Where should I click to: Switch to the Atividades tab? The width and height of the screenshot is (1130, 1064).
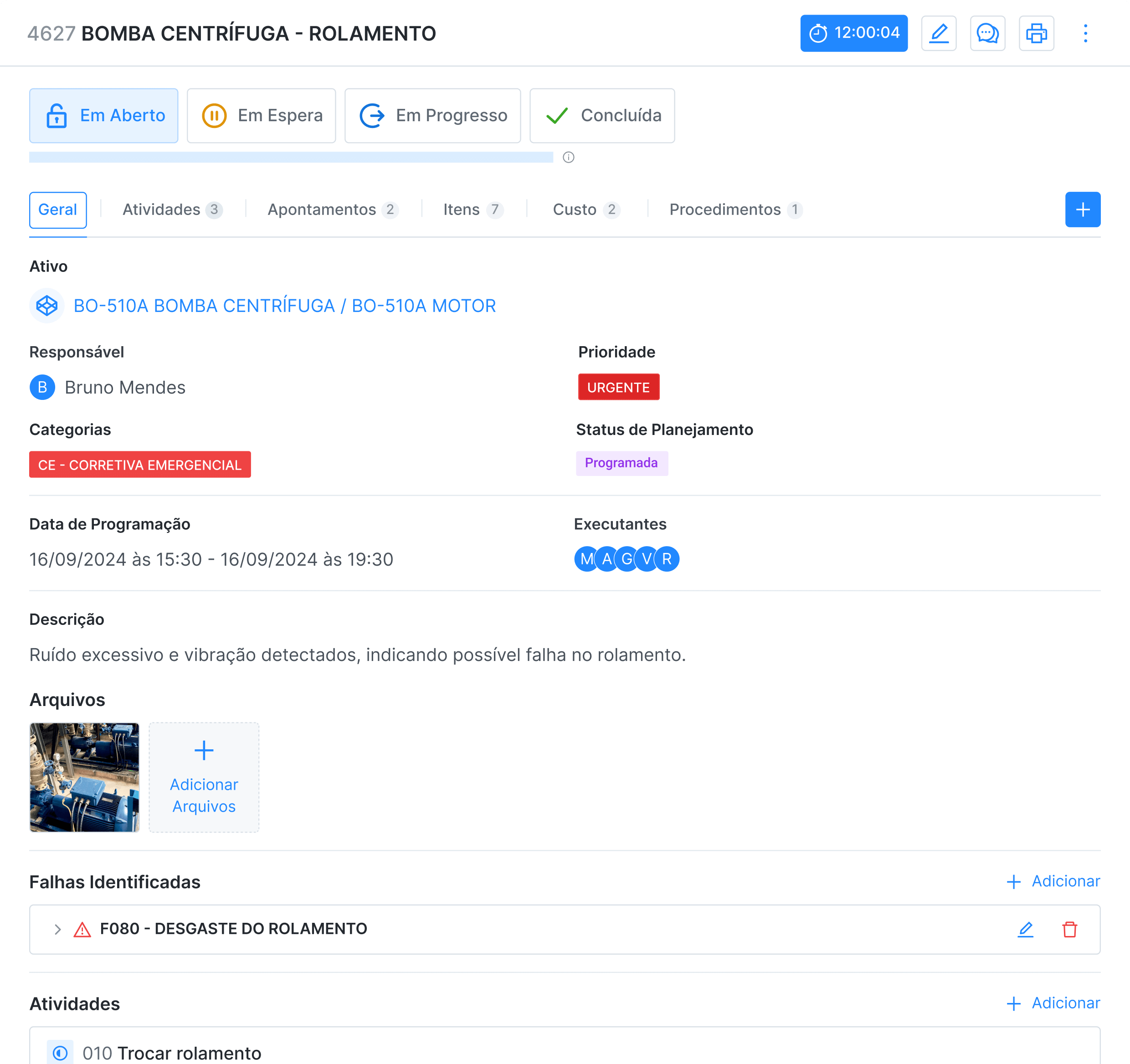(172, 210)
